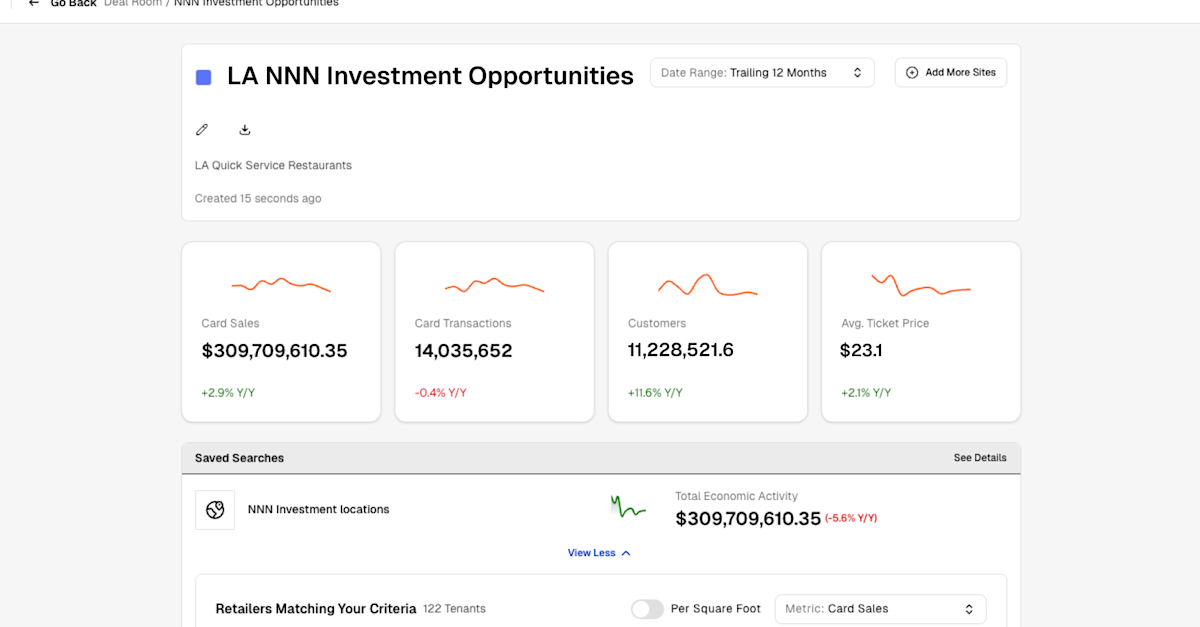The width and height of the screenshot is (1200, 627).
Task: Open the Metric: Card Sales dropdown
Action: coord(880,609)
